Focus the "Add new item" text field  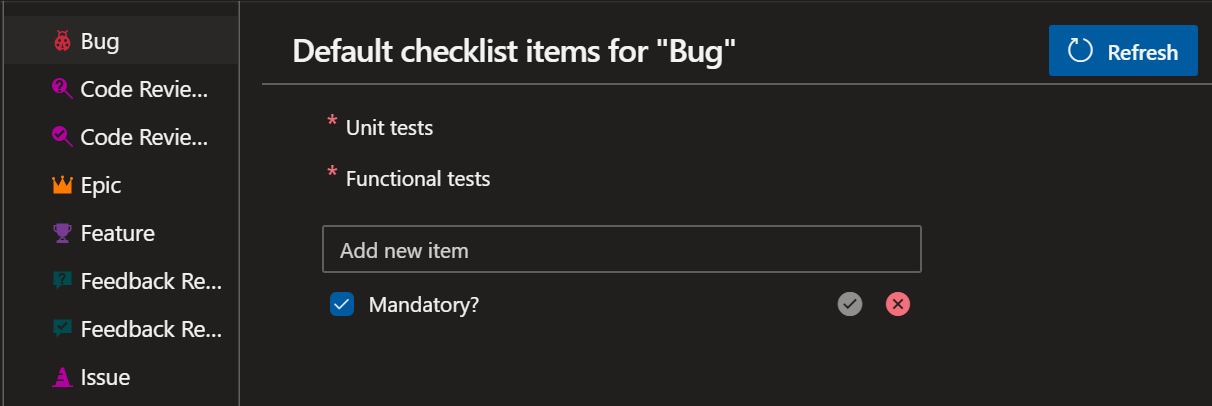coord(621,250)
